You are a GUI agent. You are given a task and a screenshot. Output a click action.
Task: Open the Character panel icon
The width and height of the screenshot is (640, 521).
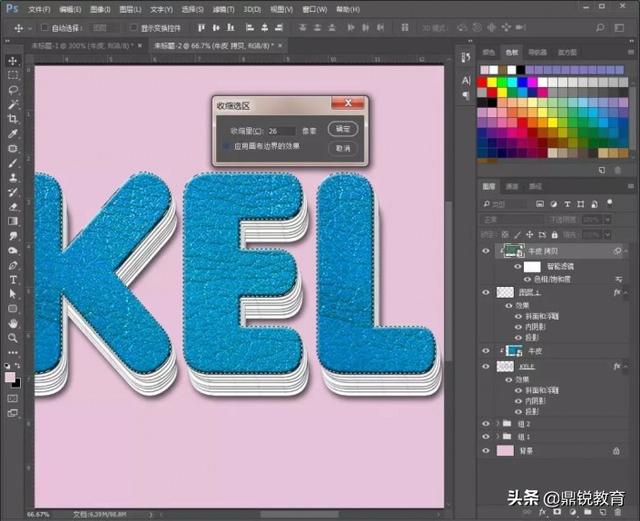[x=466, y=80]
